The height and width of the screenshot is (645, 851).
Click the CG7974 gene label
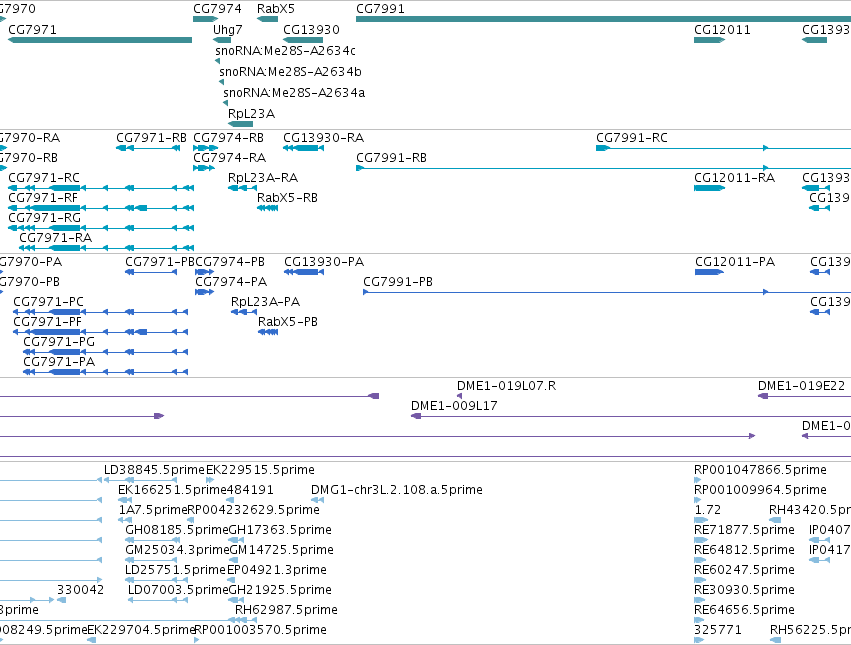(217, 9)
